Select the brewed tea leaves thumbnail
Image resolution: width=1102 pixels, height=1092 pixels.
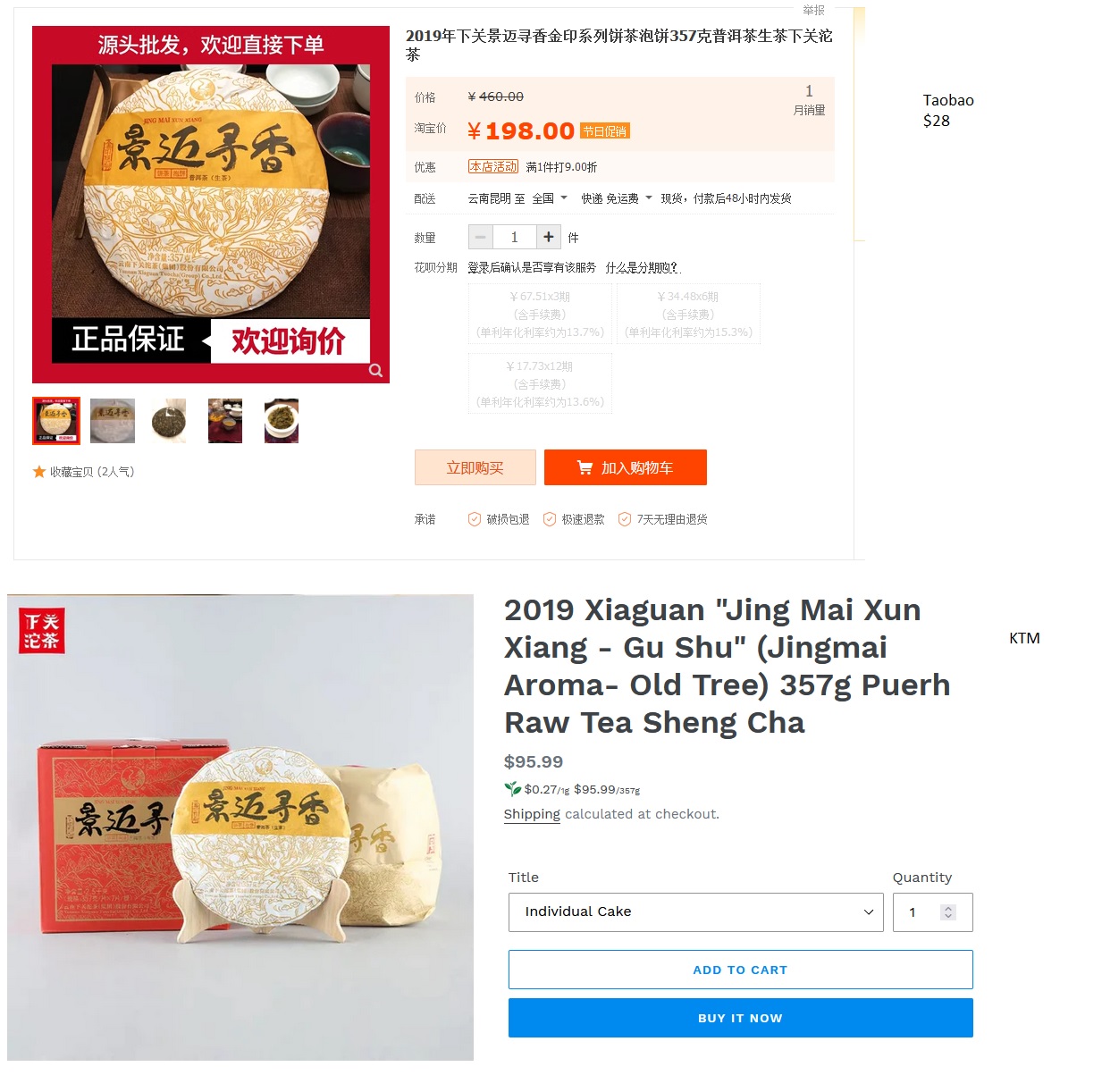tap(282, 421)
